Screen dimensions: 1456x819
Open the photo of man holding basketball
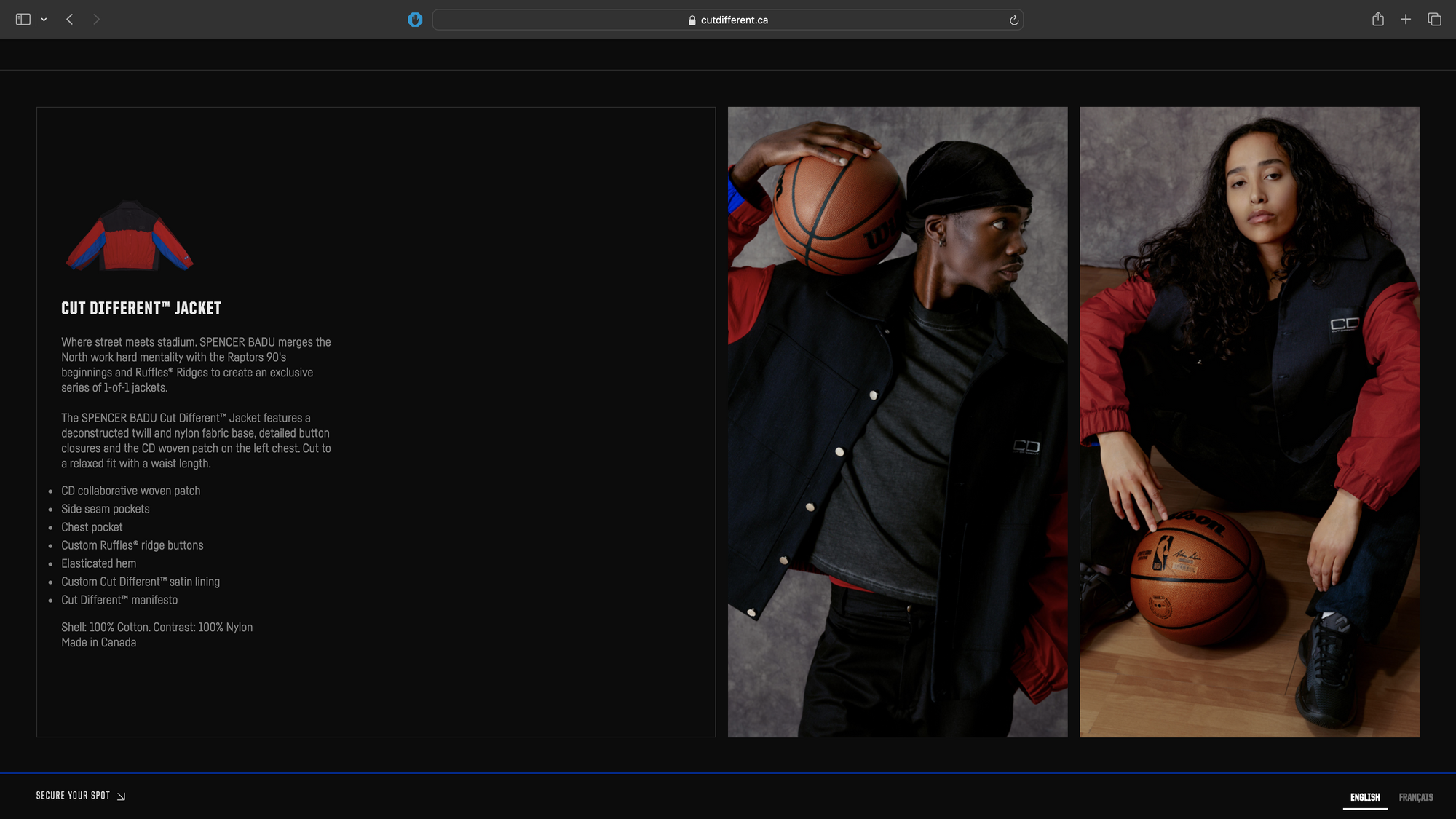[897, 422]
